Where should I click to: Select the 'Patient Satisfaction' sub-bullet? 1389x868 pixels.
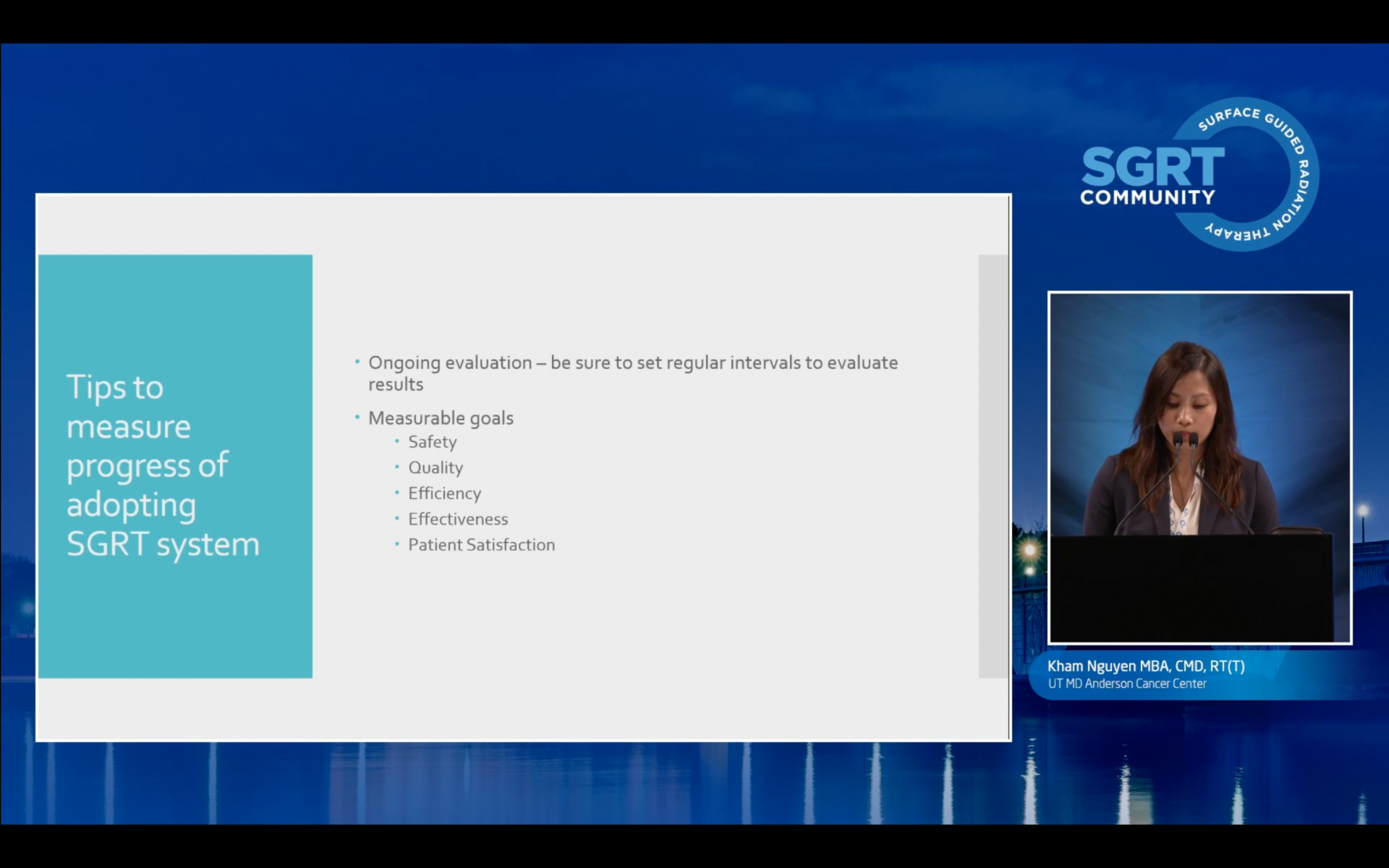click(481, 545)
